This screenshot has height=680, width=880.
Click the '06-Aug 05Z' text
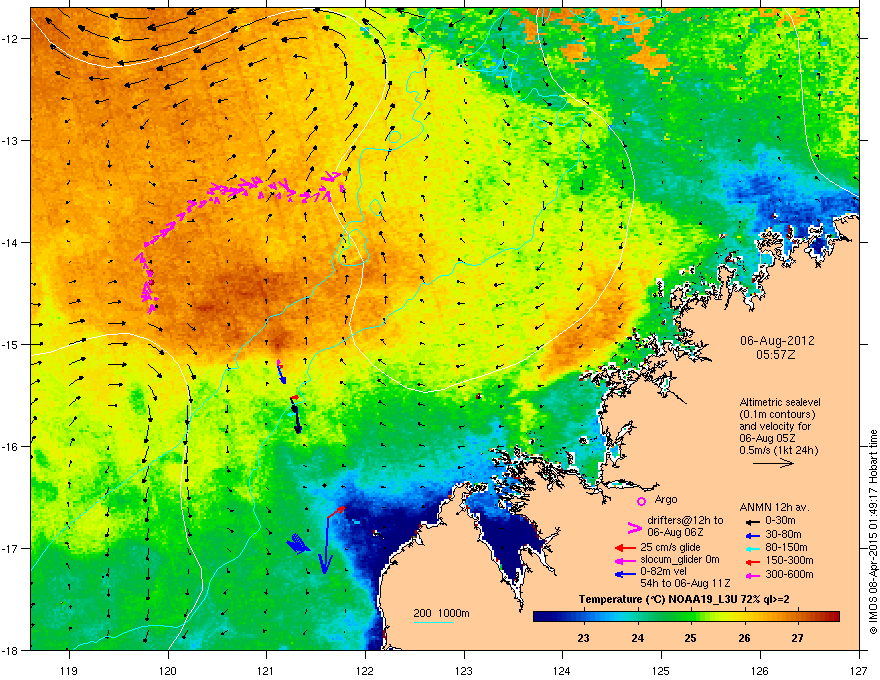click(766, 438)
